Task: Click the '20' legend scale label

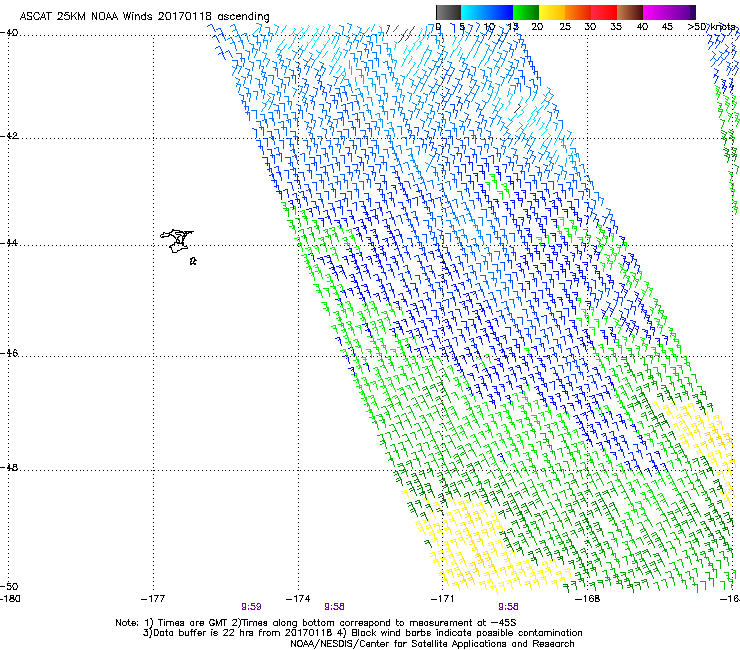Action: (537, 26)
